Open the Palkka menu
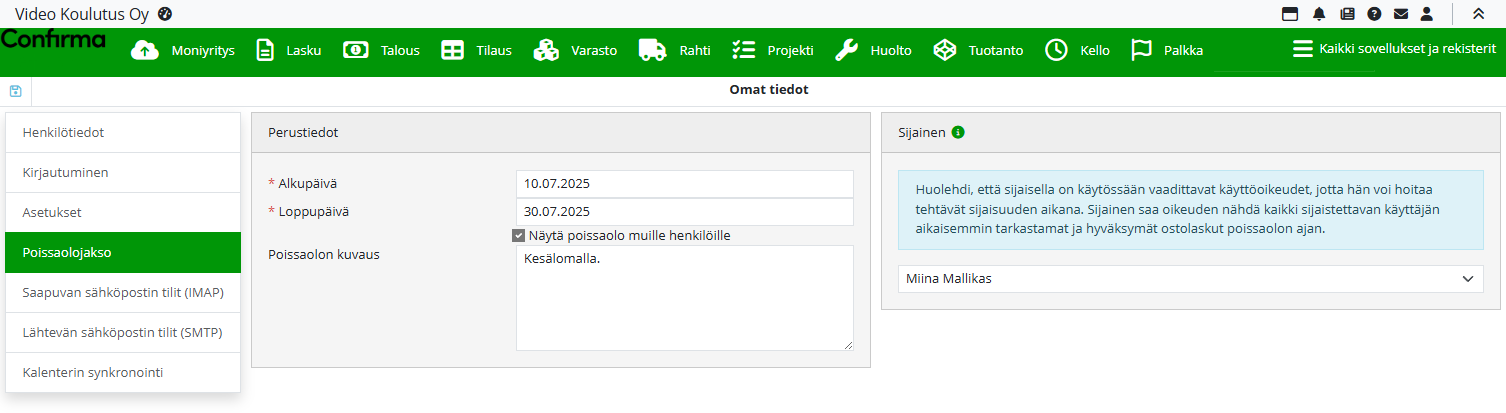Screen dimensions: 1506x413 tap(1166, 50)
